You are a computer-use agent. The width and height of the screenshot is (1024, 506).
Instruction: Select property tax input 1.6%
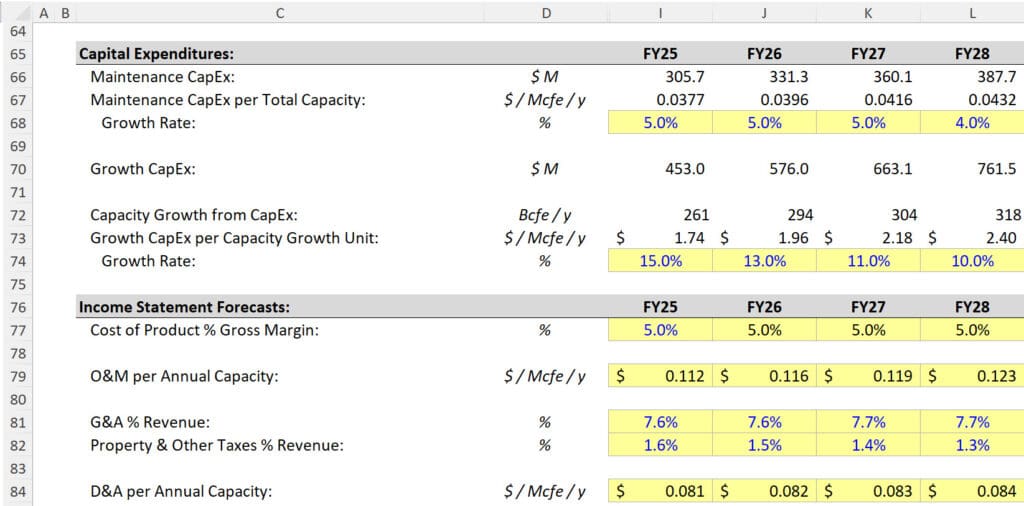point(660,445)
